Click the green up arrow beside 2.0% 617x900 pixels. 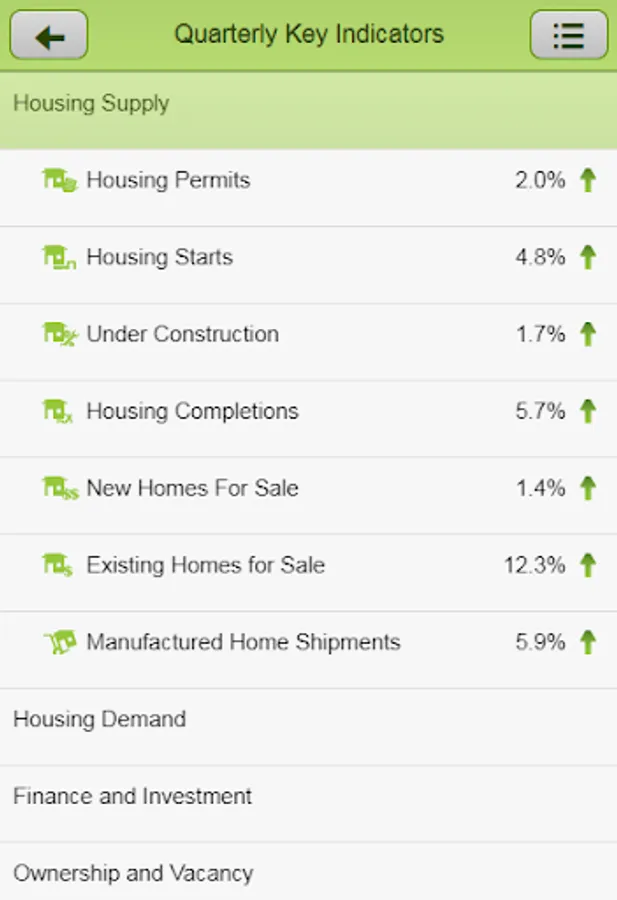(x=588, y=181)
